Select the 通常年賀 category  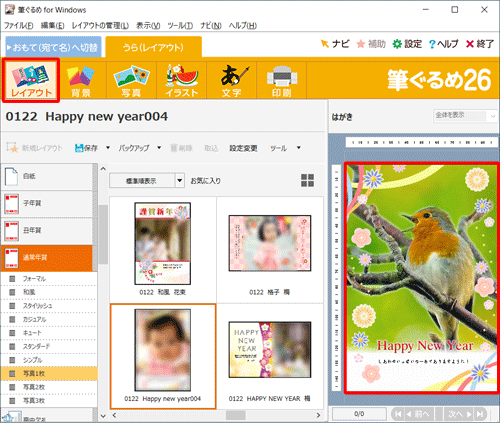click(x=48, y=258)
